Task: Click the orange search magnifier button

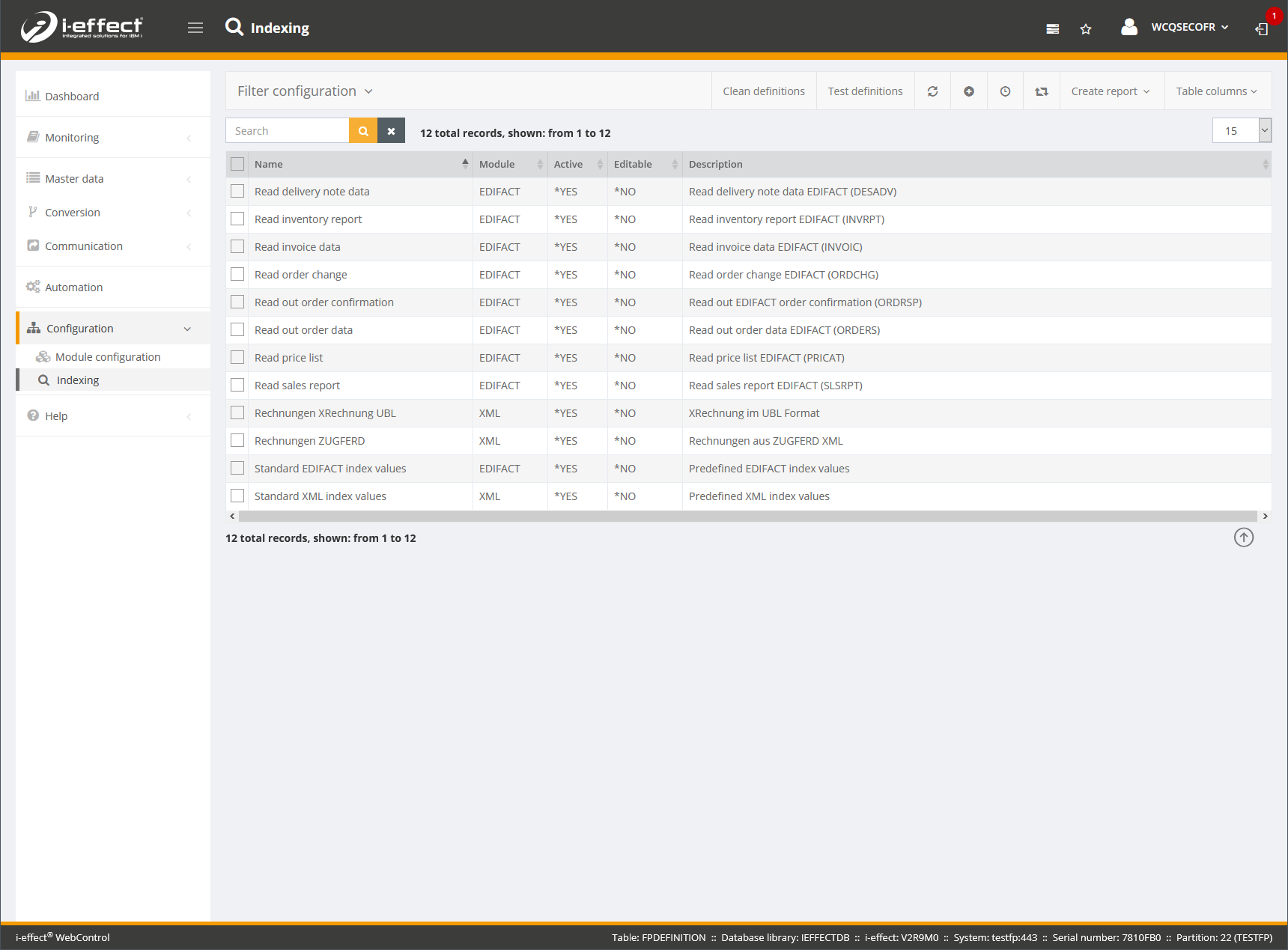Action: pyautogui.click(x=363, y=131)
